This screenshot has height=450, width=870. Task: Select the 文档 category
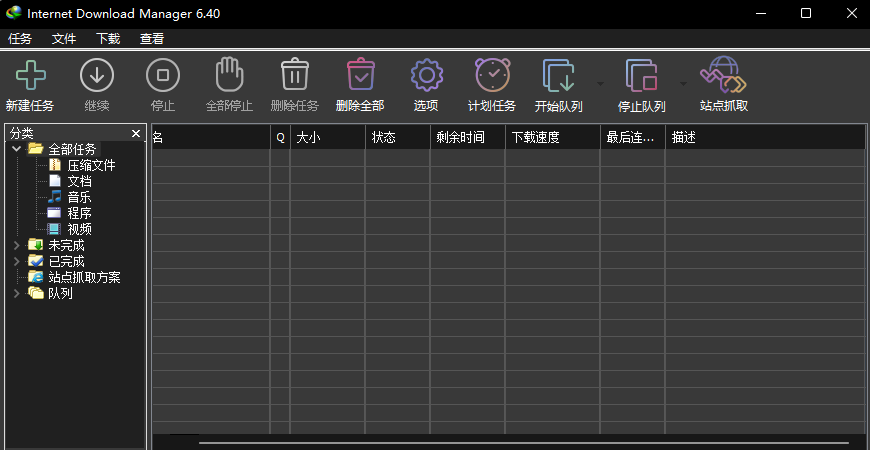[70, 181]
